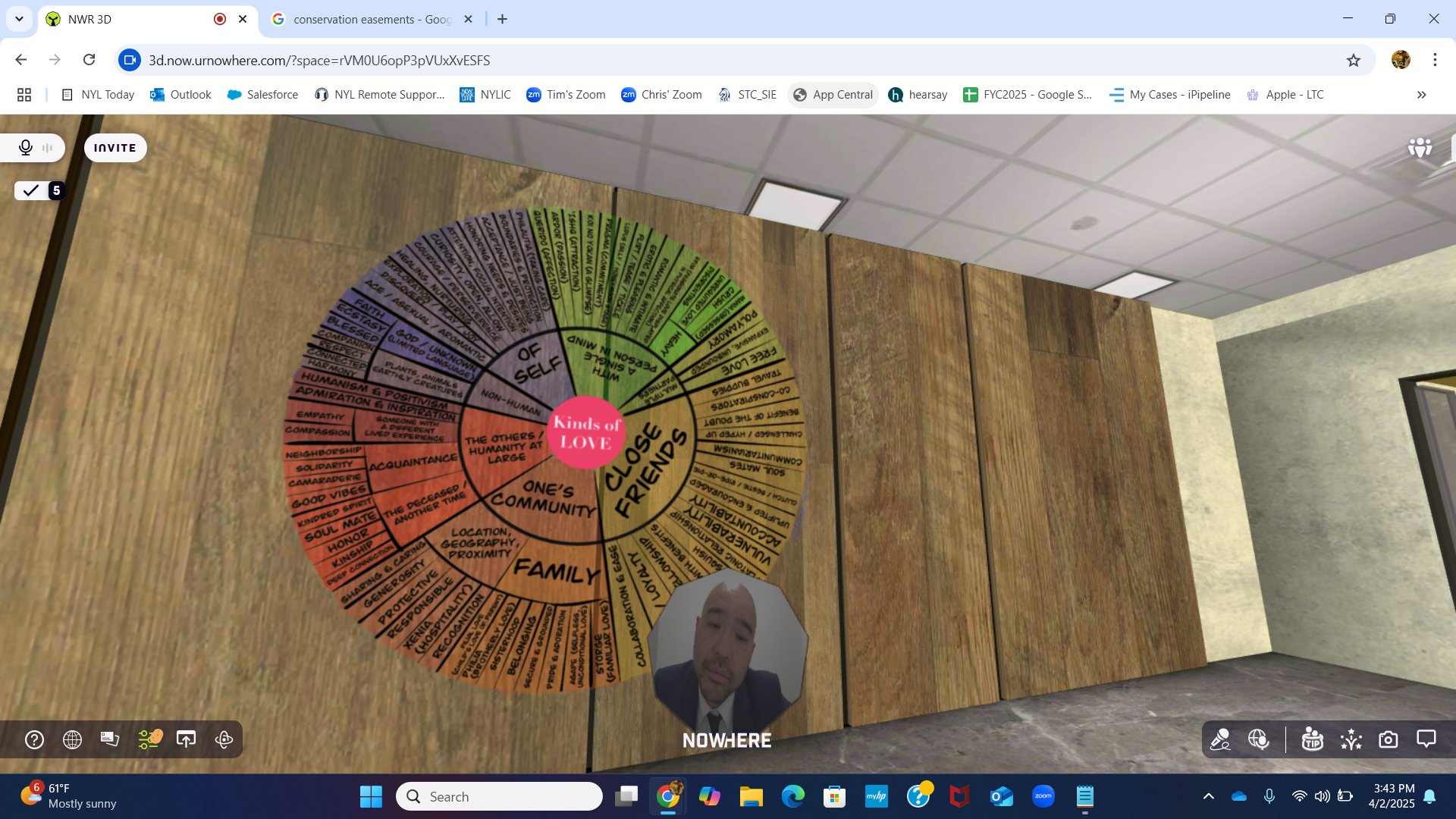Open the Outlook bookmark
The height and width of the screenshot is (819, 1456).
[x=180, y=95]
